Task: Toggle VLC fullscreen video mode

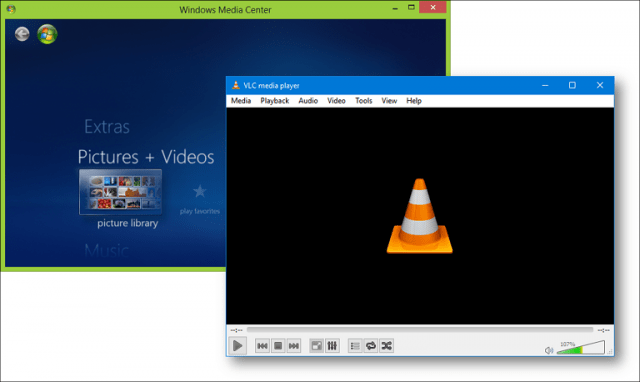Action: pos(316,346)
